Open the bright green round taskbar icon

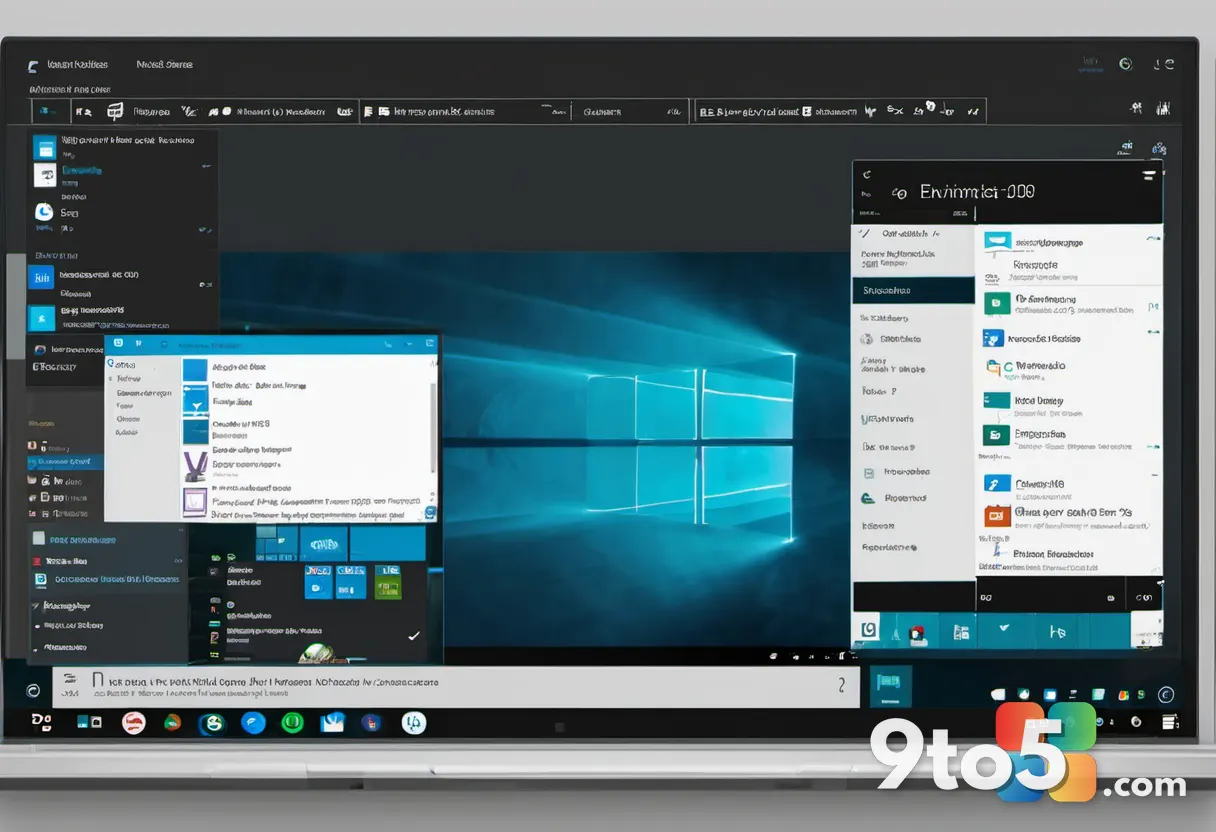click(292, 722)
